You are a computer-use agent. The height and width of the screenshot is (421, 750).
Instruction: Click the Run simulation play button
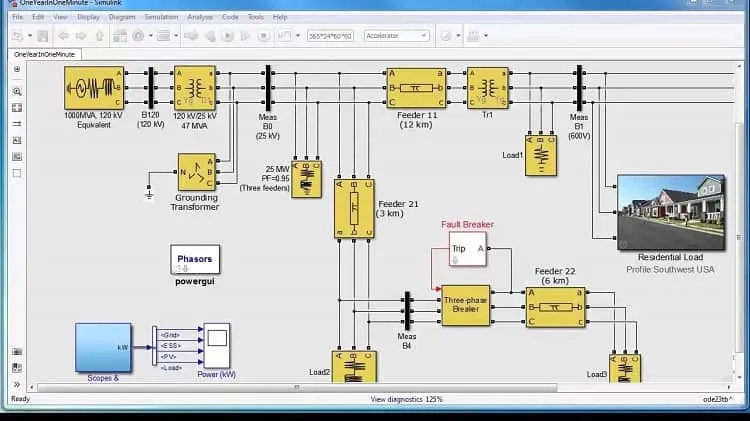228,36
